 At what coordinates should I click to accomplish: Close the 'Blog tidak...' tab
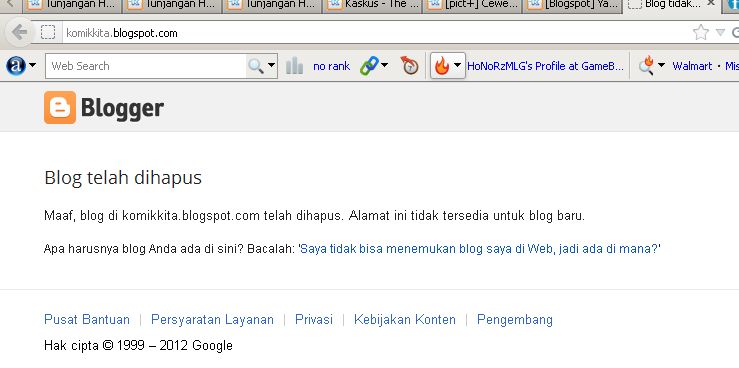711,4
